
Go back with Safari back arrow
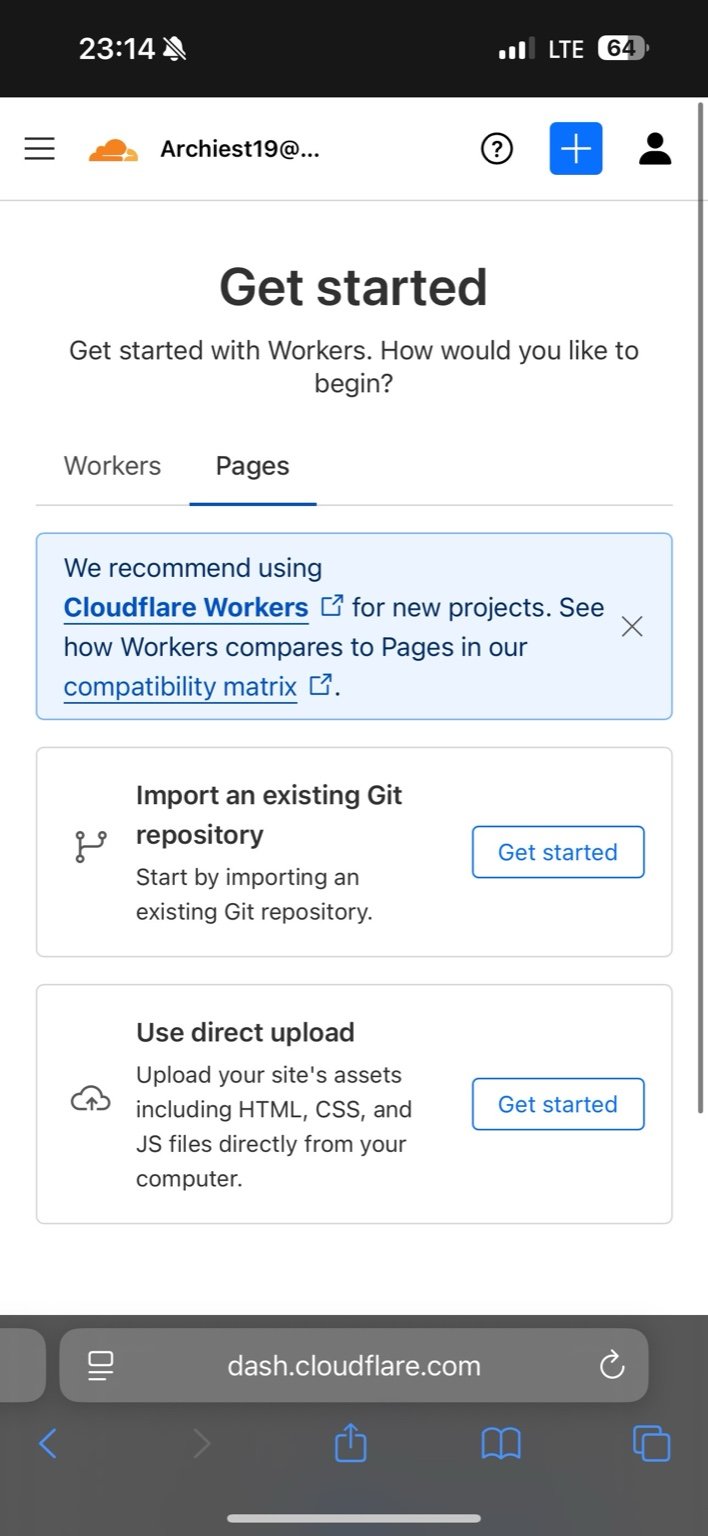(47, 1443)
